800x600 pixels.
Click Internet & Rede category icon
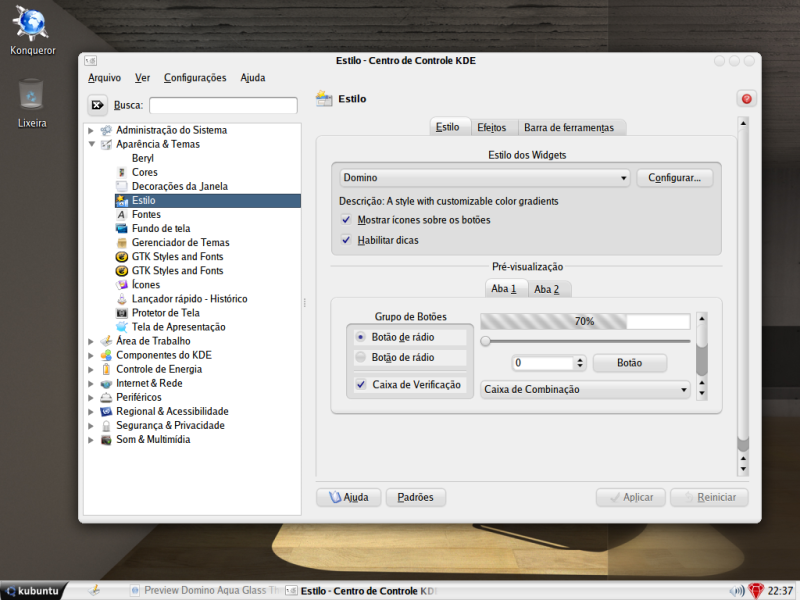click(x=106, y=383)
